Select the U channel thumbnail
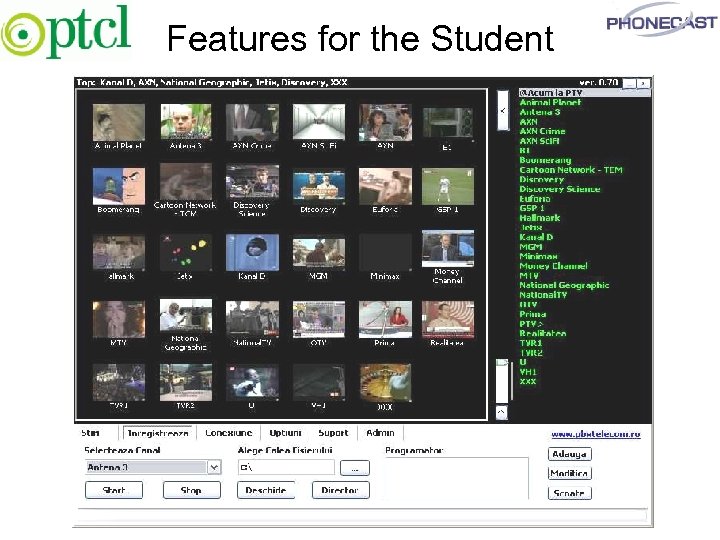This screenshot has width=720, height=540. [x=252, y=382]
